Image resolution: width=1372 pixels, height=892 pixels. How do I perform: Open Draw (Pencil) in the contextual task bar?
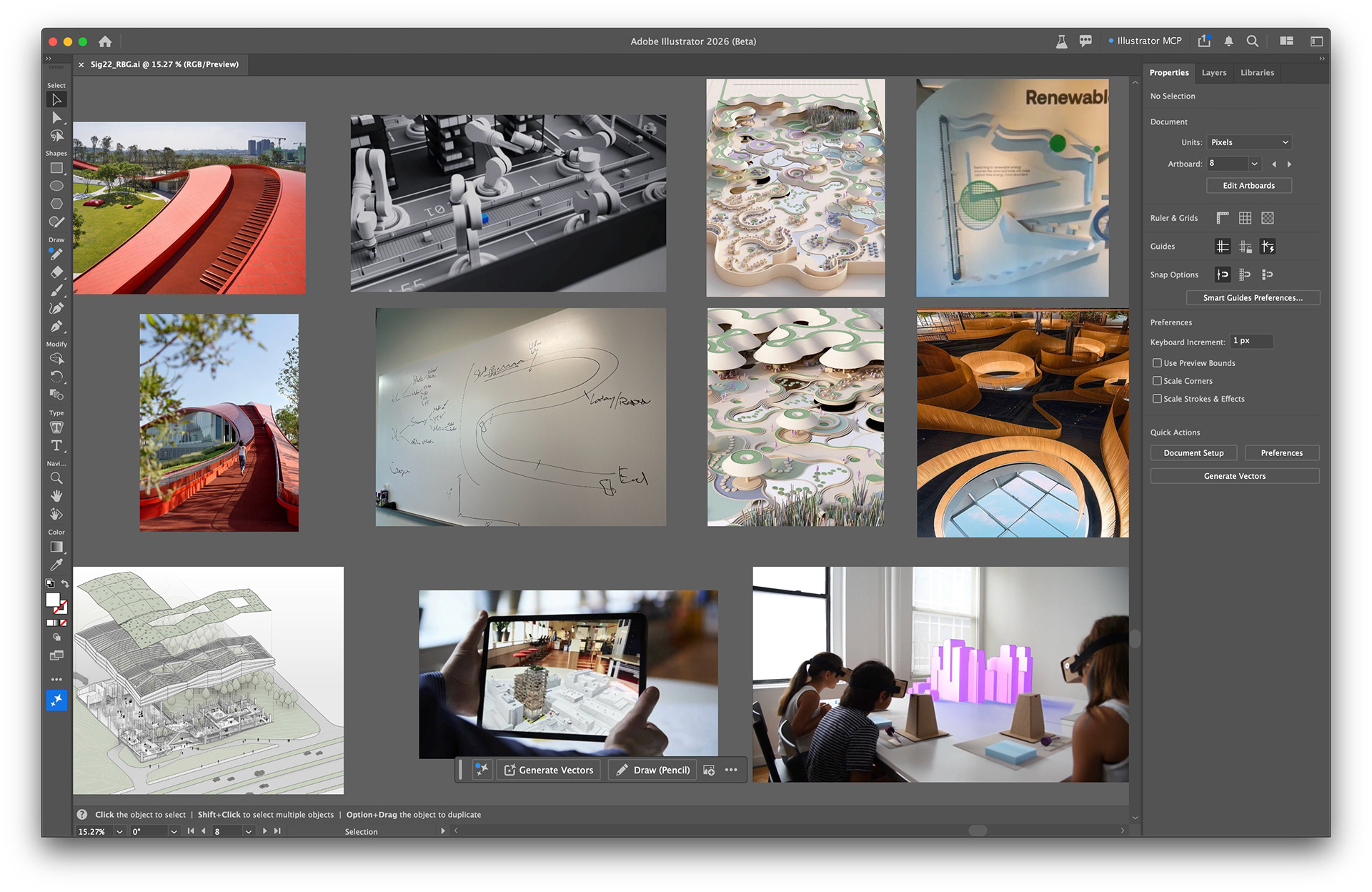pyautogui.click(x=652, y=770)
